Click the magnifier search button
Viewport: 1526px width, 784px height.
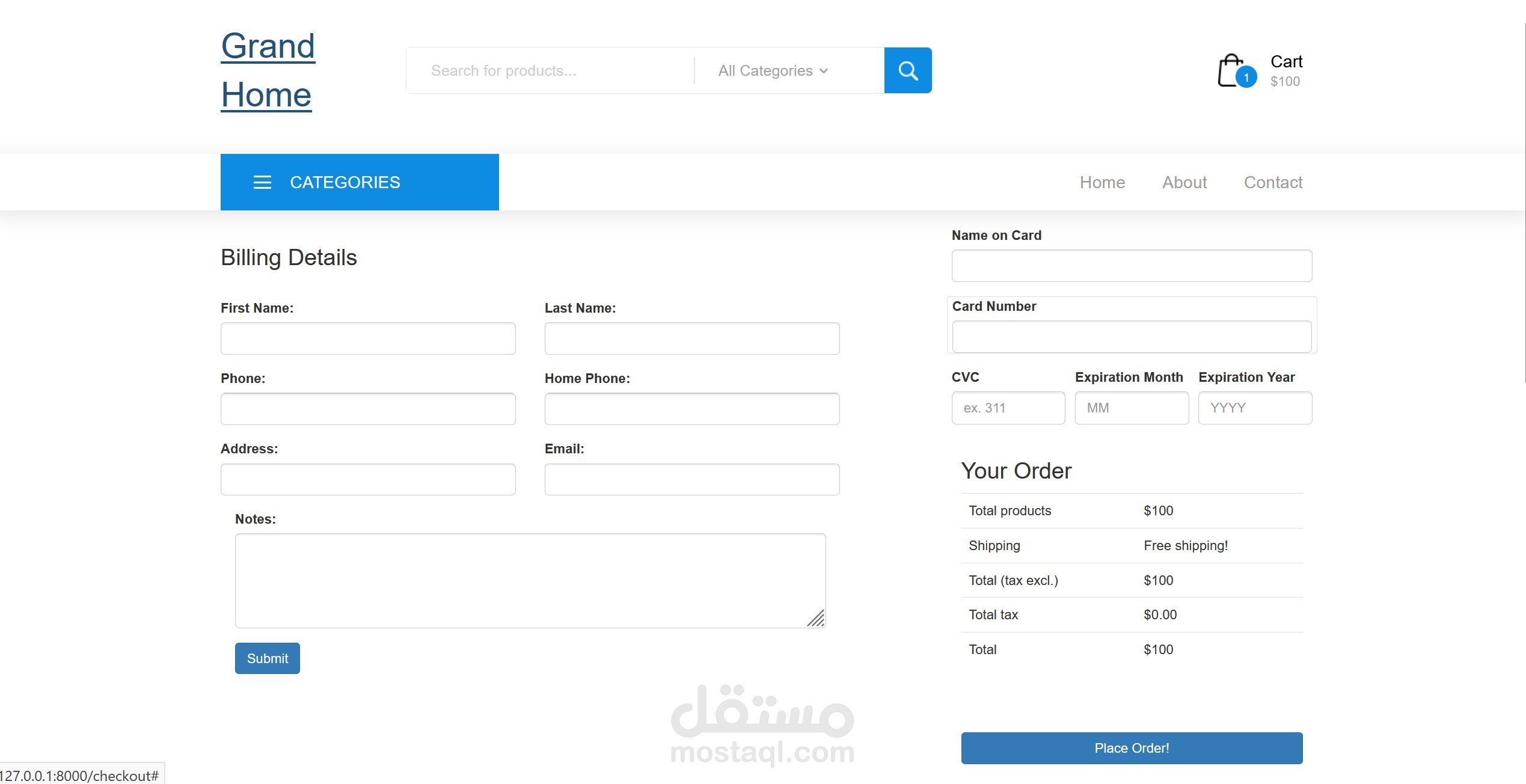(x=907, y=70)
